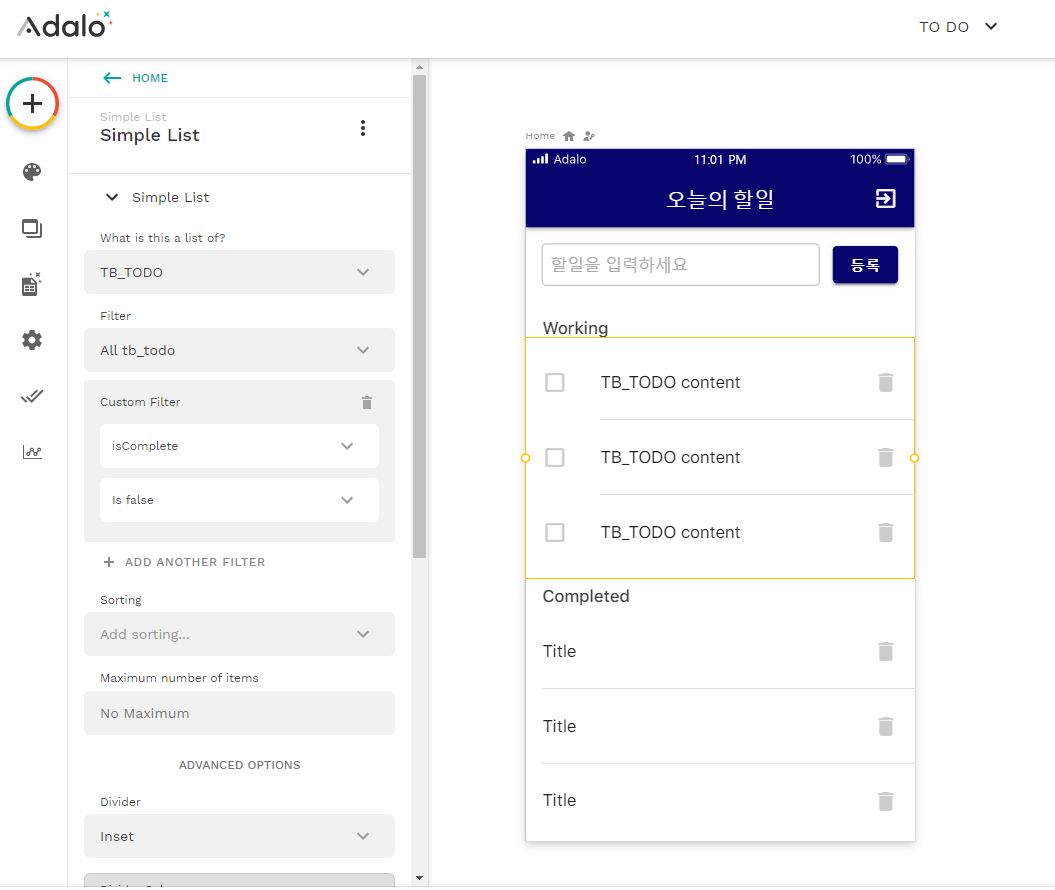This screenshot has height=890, width=1055.
Task: Open the All tb_todo filter dropdown
Action: click(x=239, y=350)
